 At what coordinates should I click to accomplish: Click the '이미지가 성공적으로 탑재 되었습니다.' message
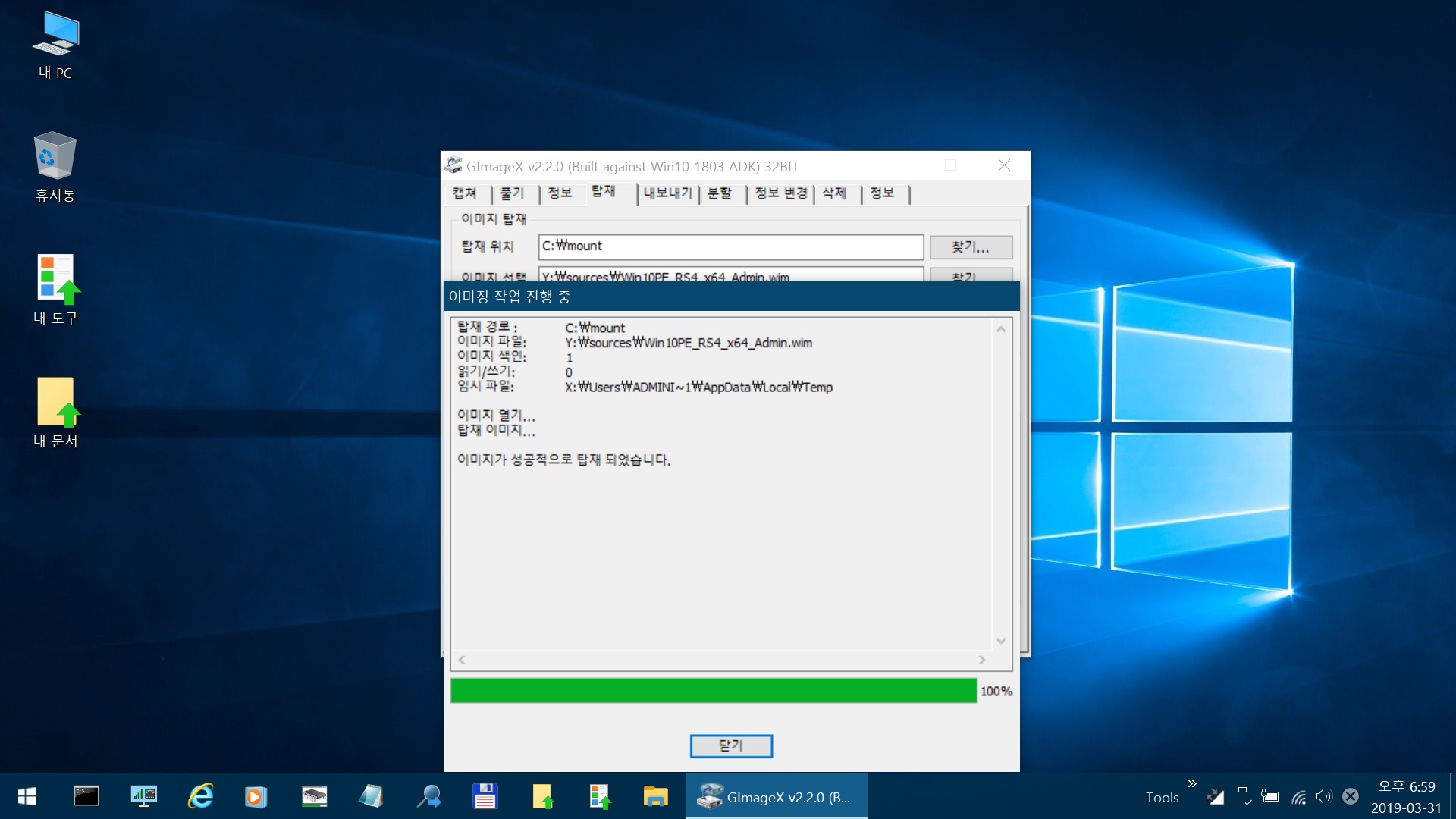(x=563, y=460)
